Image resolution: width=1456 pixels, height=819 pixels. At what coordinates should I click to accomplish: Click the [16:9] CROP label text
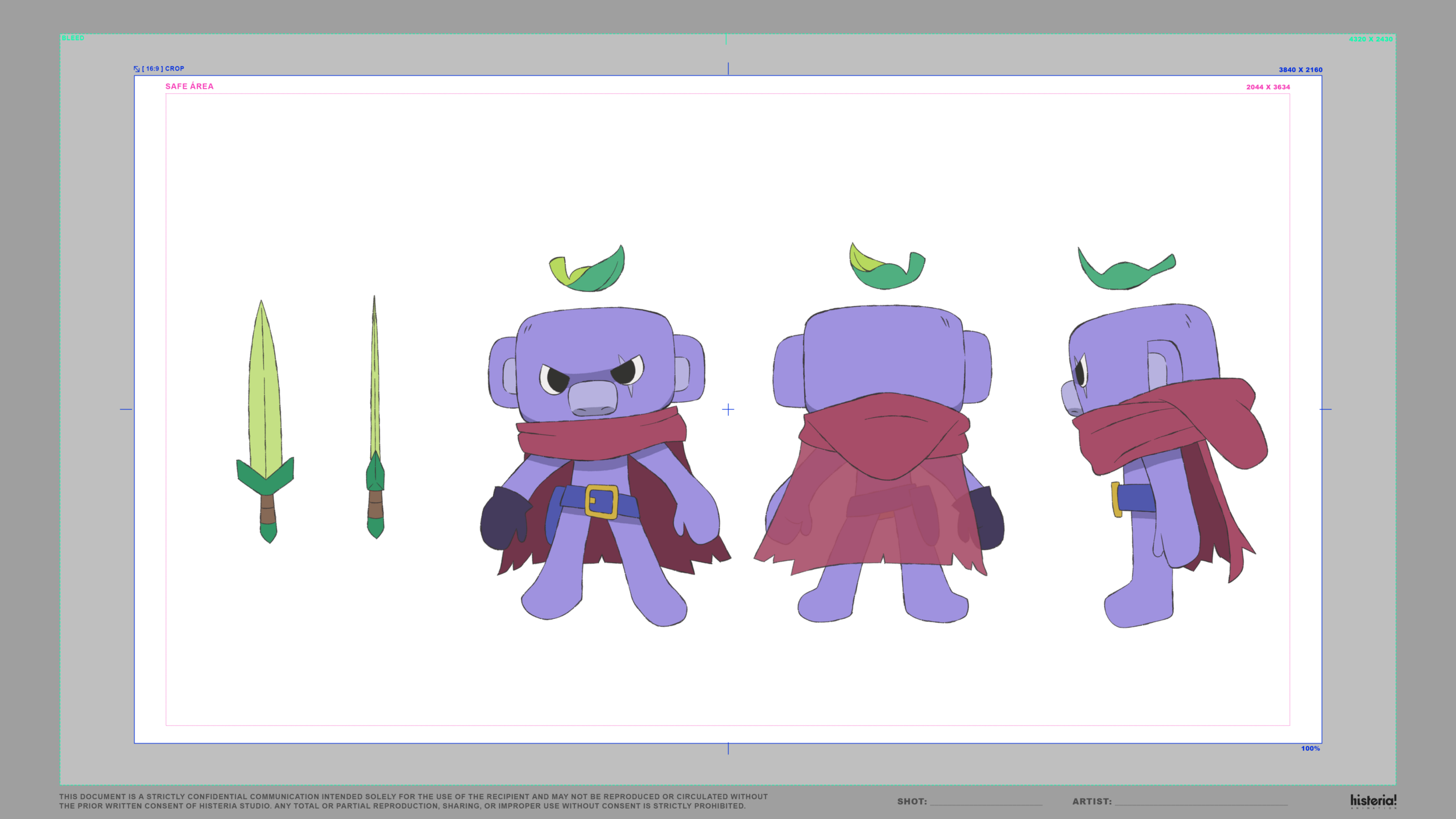(x=163, y=69)
